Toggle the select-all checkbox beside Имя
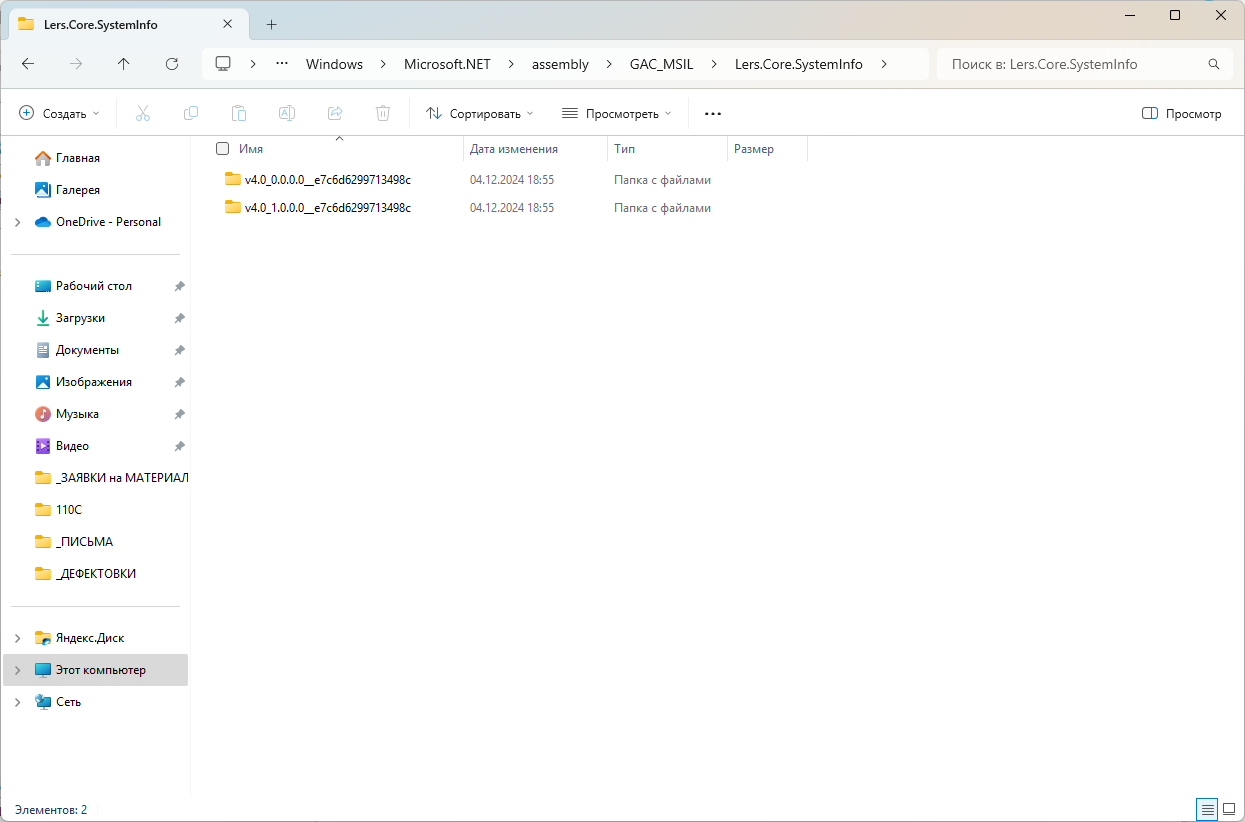Screen dimensions: 1245x822 pyautogui.click(x=223, y=149)
